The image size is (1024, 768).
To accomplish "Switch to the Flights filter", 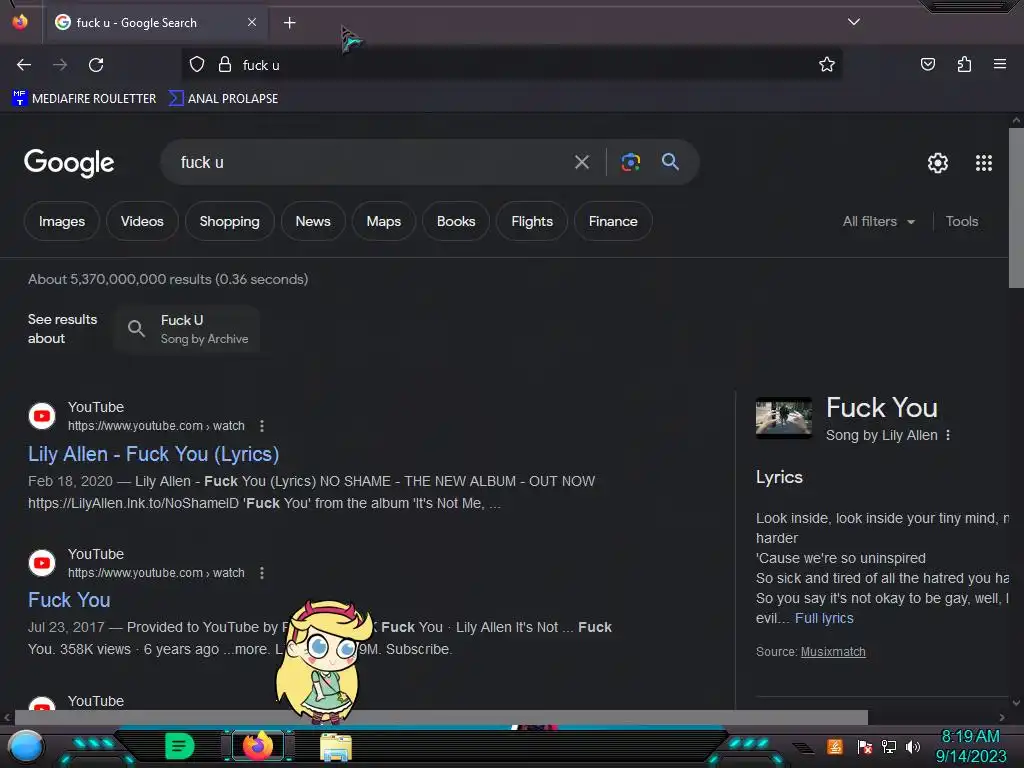I will [x=532, y=221].
